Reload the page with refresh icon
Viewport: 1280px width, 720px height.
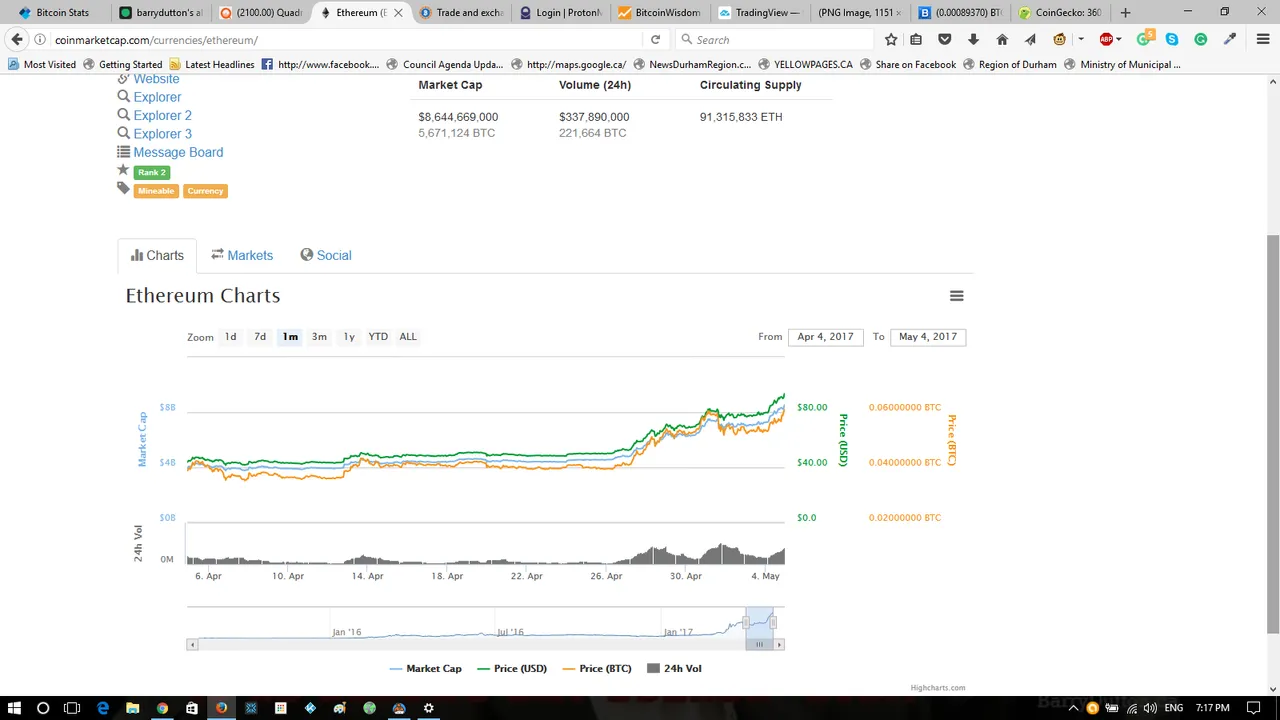(x=655, y=40)
